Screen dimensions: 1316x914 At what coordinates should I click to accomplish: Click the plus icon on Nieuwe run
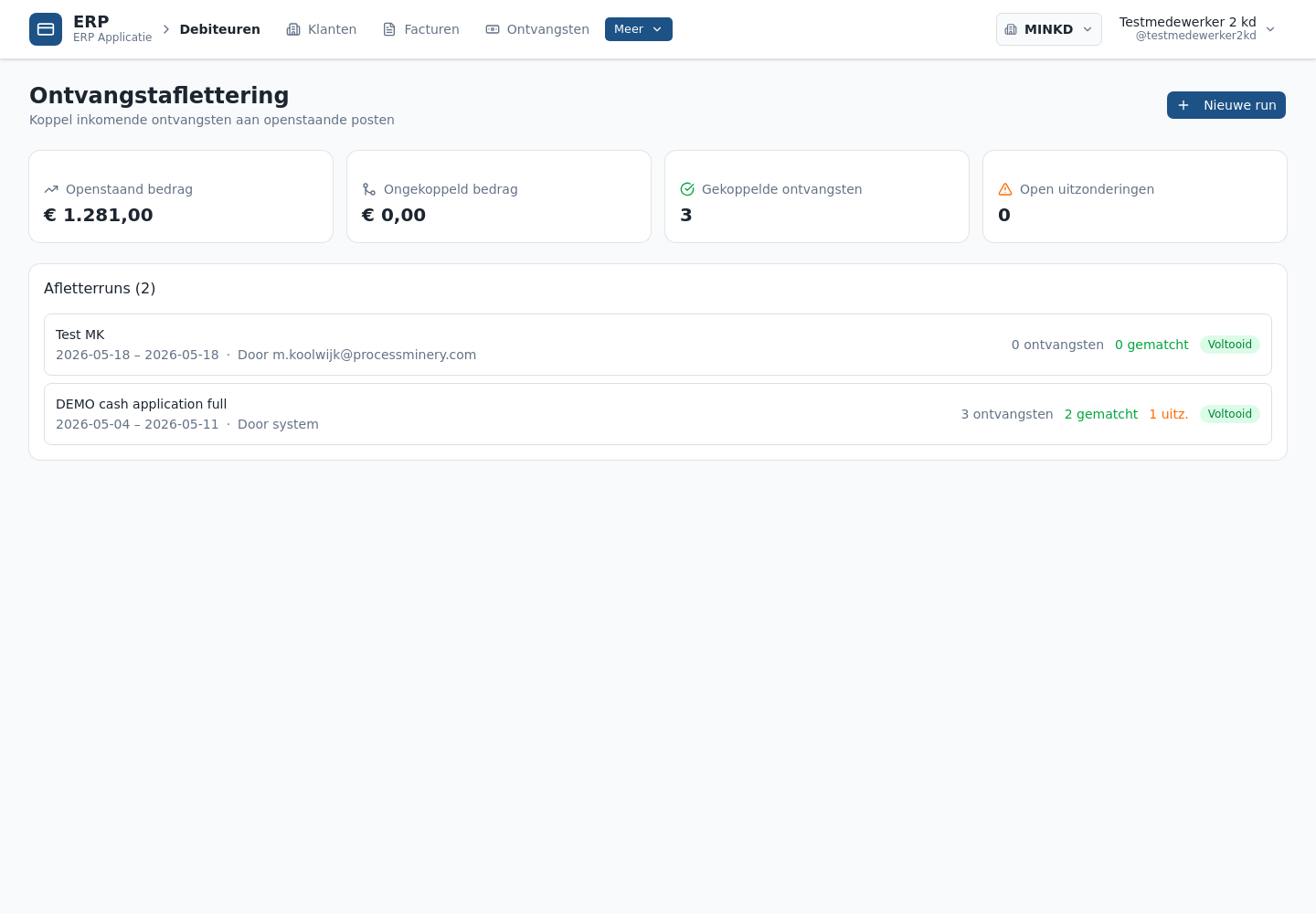pos(1183,105)
